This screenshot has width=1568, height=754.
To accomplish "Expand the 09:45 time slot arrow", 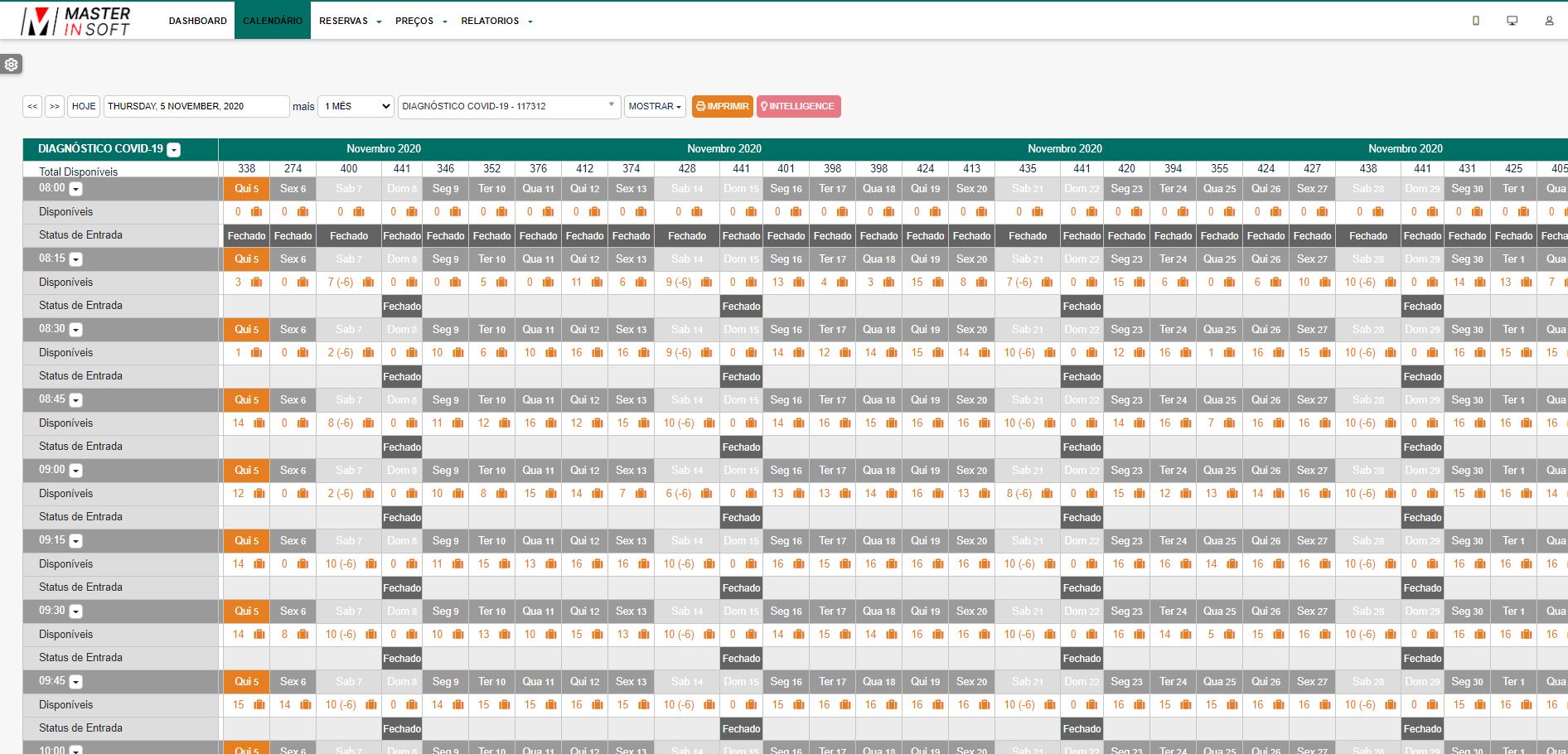I will coord(75,682).
